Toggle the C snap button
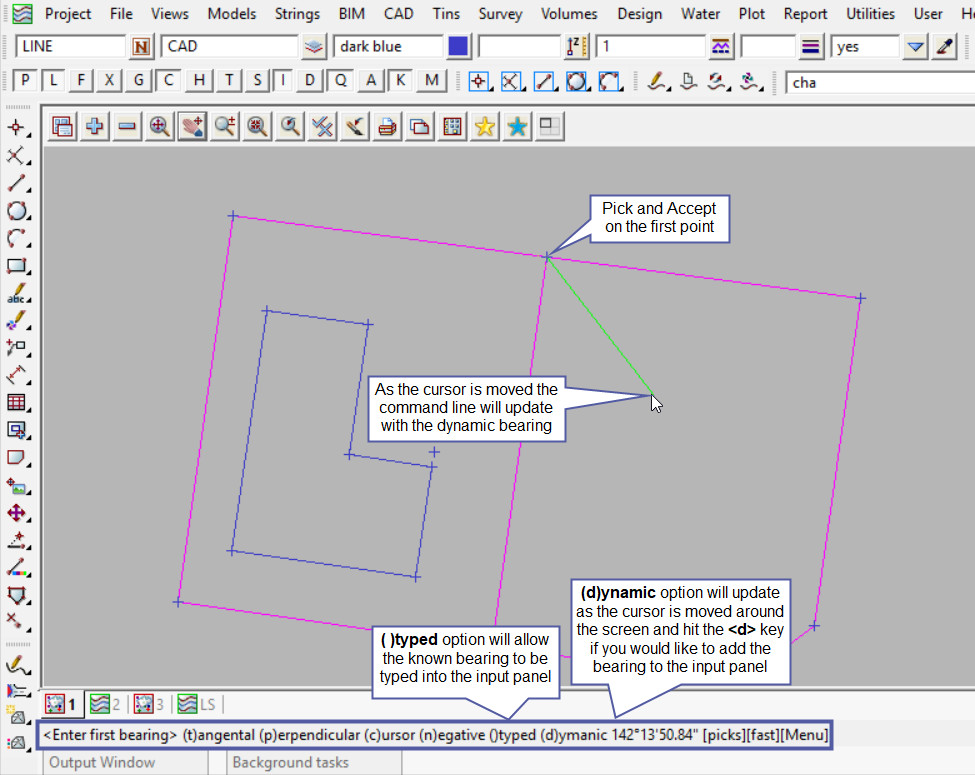The width and height of the screenshot is (975, 775). coord(170,82)
